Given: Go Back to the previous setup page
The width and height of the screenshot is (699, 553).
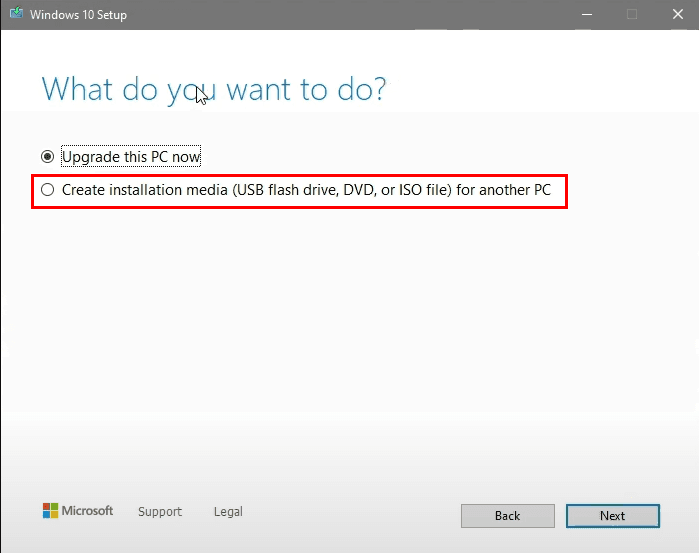Looking at the screenshot, I should [x=508, y=516].
